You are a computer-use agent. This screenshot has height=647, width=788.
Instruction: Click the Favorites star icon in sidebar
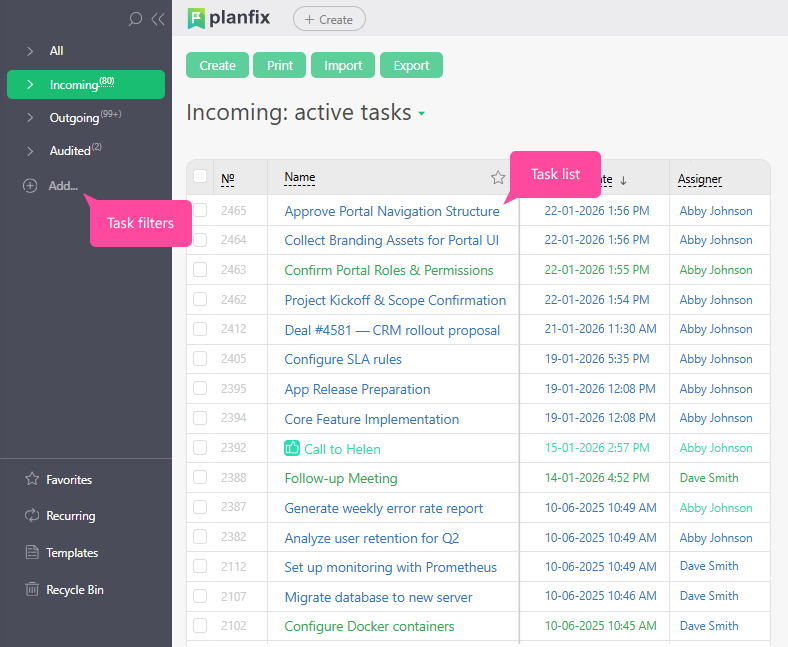coord(32,480)
